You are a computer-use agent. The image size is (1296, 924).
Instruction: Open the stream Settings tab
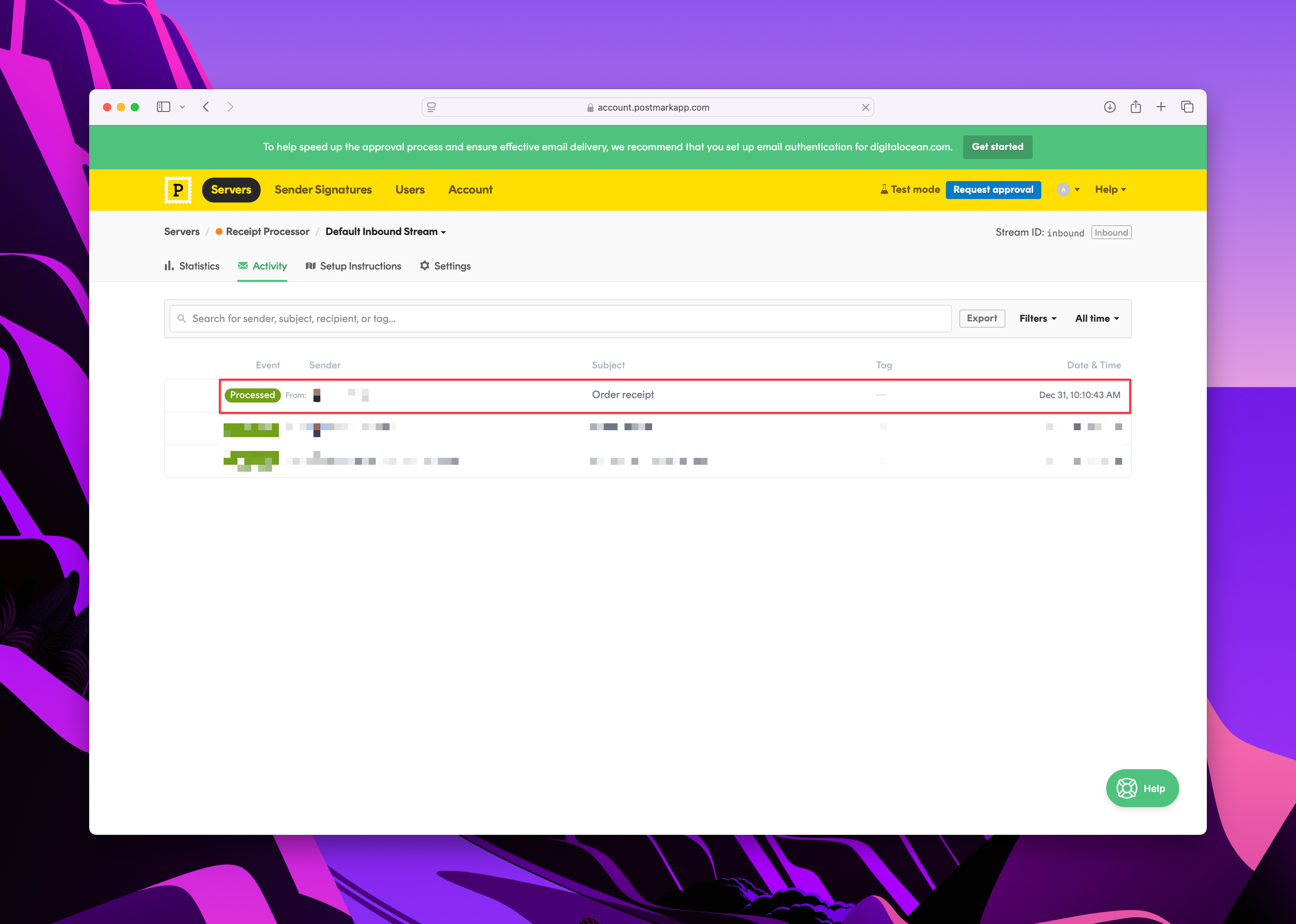445,266
